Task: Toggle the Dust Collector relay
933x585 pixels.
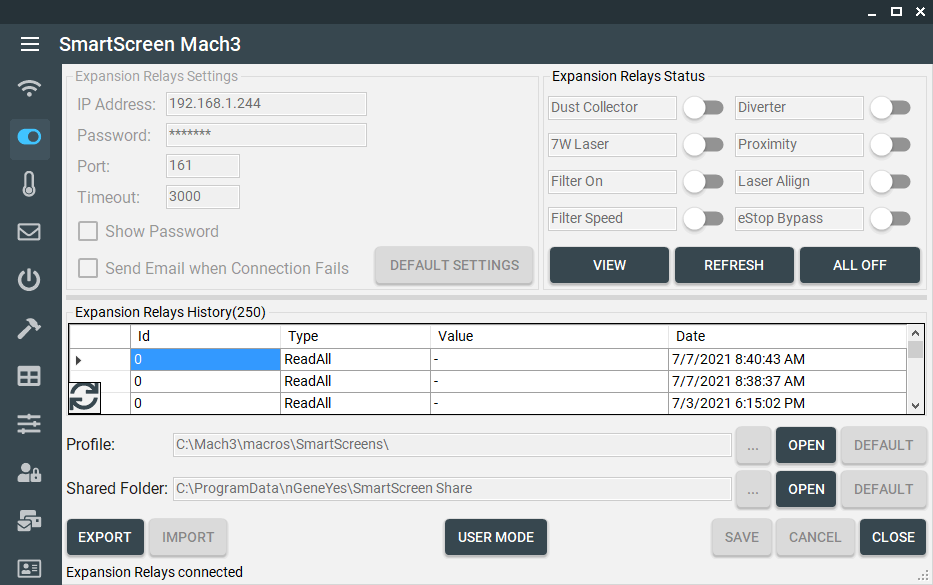Action: pyautogui.click(x=703, y=108)
